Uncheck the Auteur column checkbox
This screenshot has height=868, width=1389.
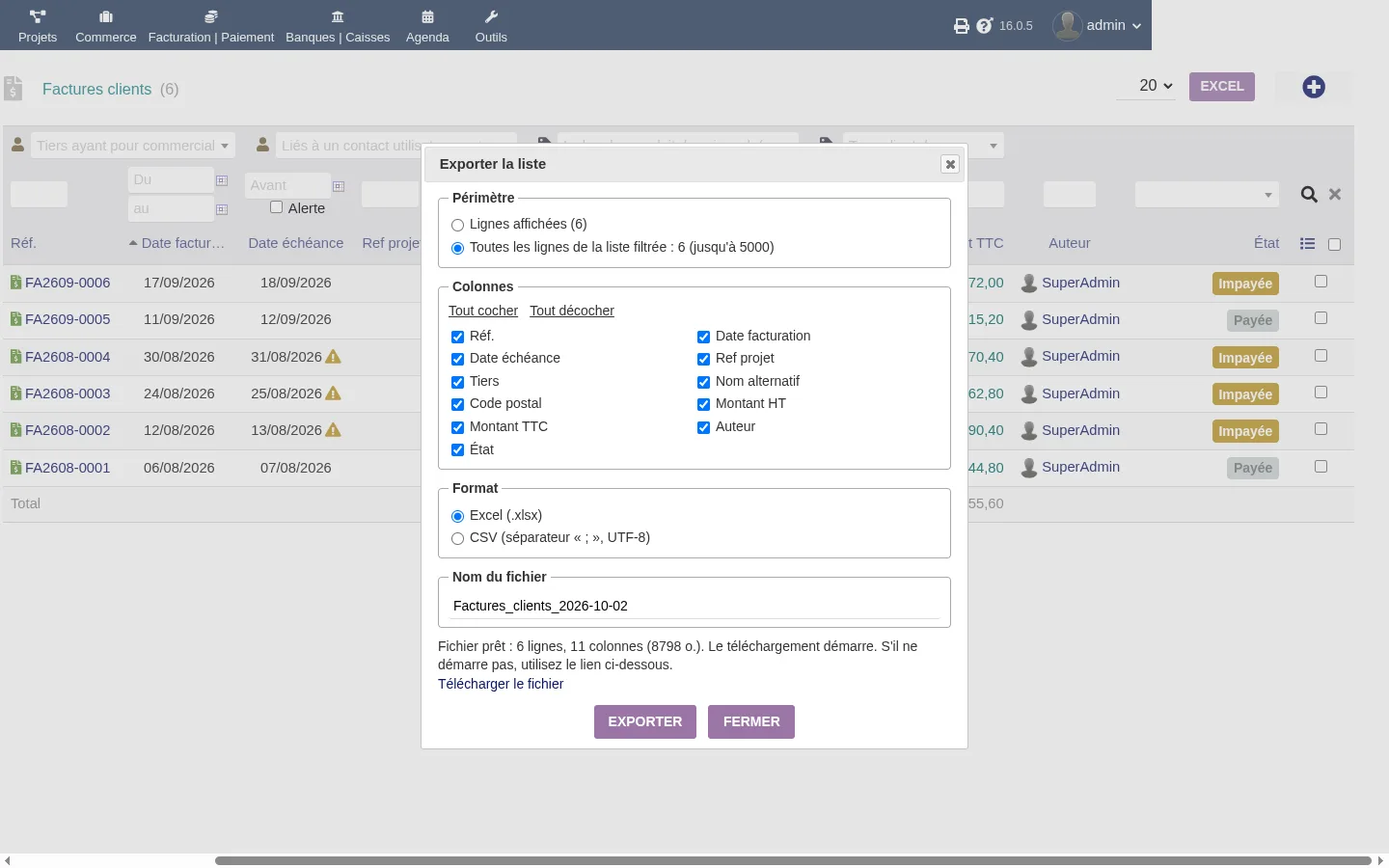pyautogui.click(x=704, y=427)
